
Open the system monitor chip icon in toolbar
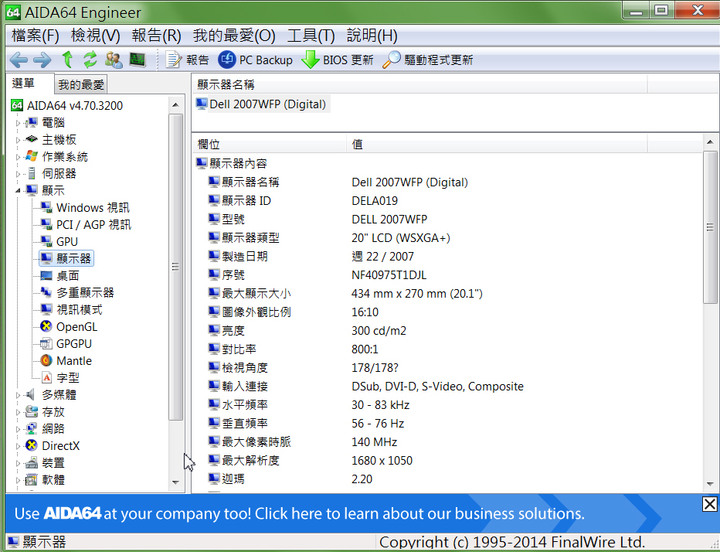(x=137, y=60)
